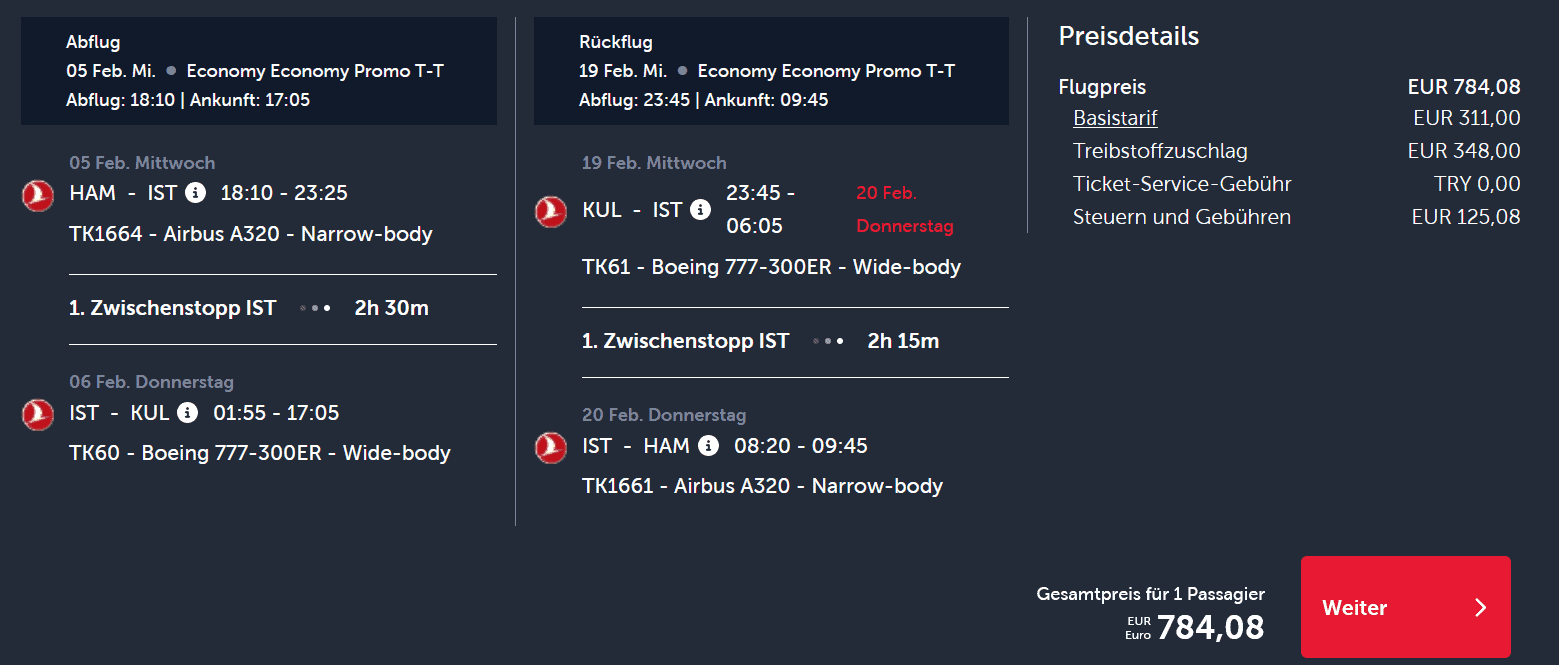Click the TK60 Boeing 777-300ER flight text
The width and height of the screenshot is (1559, 665).
coord(260,453)
